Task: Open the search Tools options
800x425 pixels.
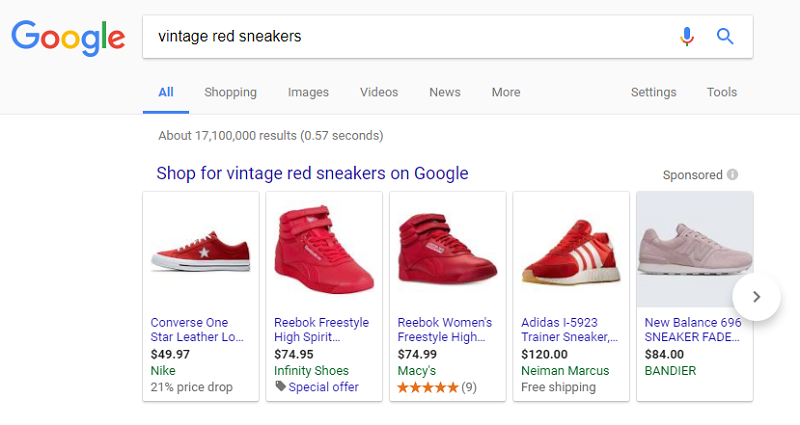Action: (721, 92)
